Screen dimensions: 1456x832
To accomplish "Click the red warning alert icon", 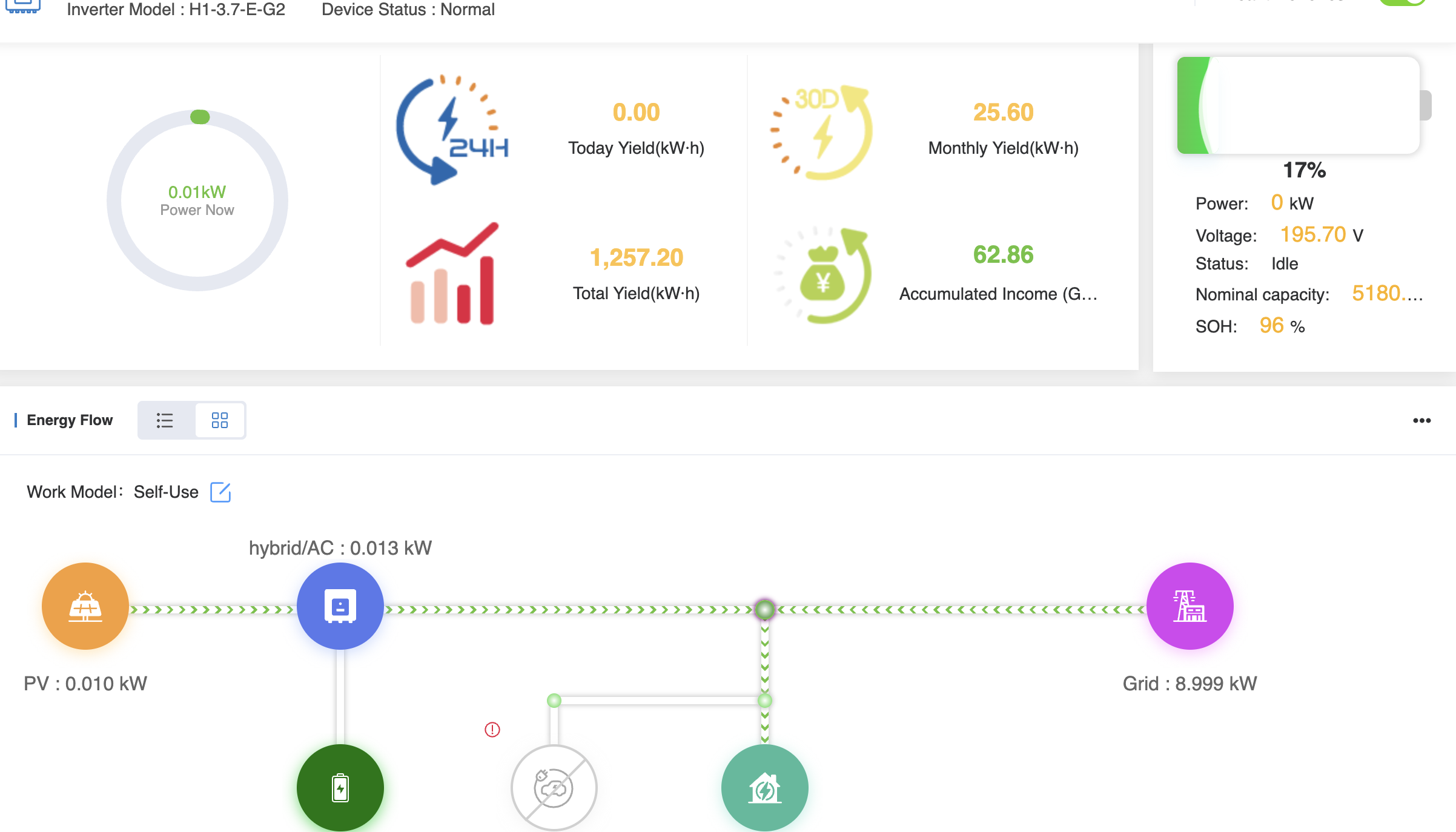I will [492, 730].
